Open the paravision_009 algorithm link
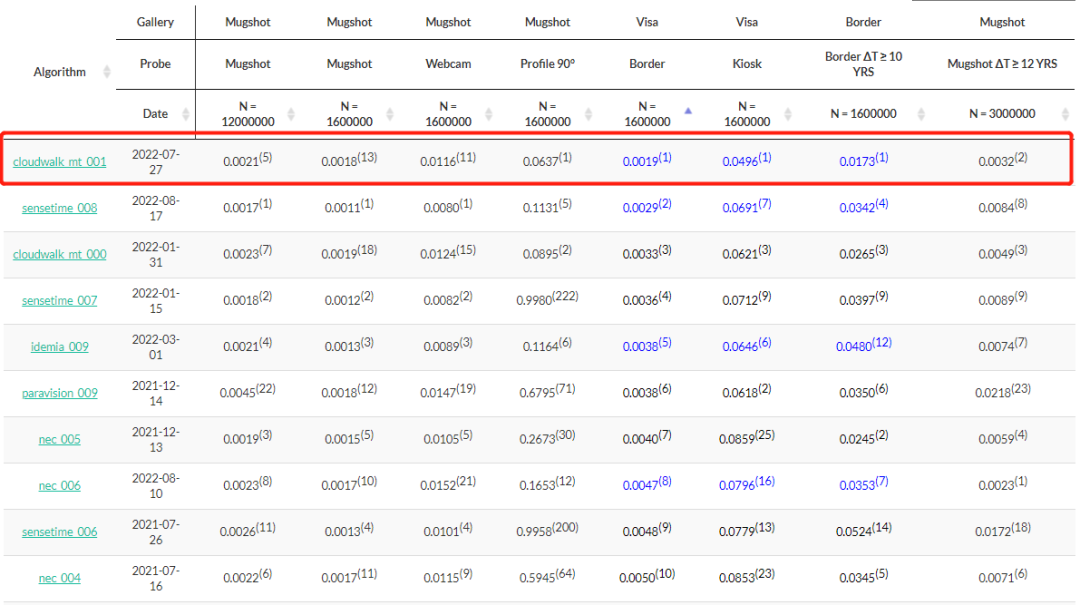 (59, 393)
